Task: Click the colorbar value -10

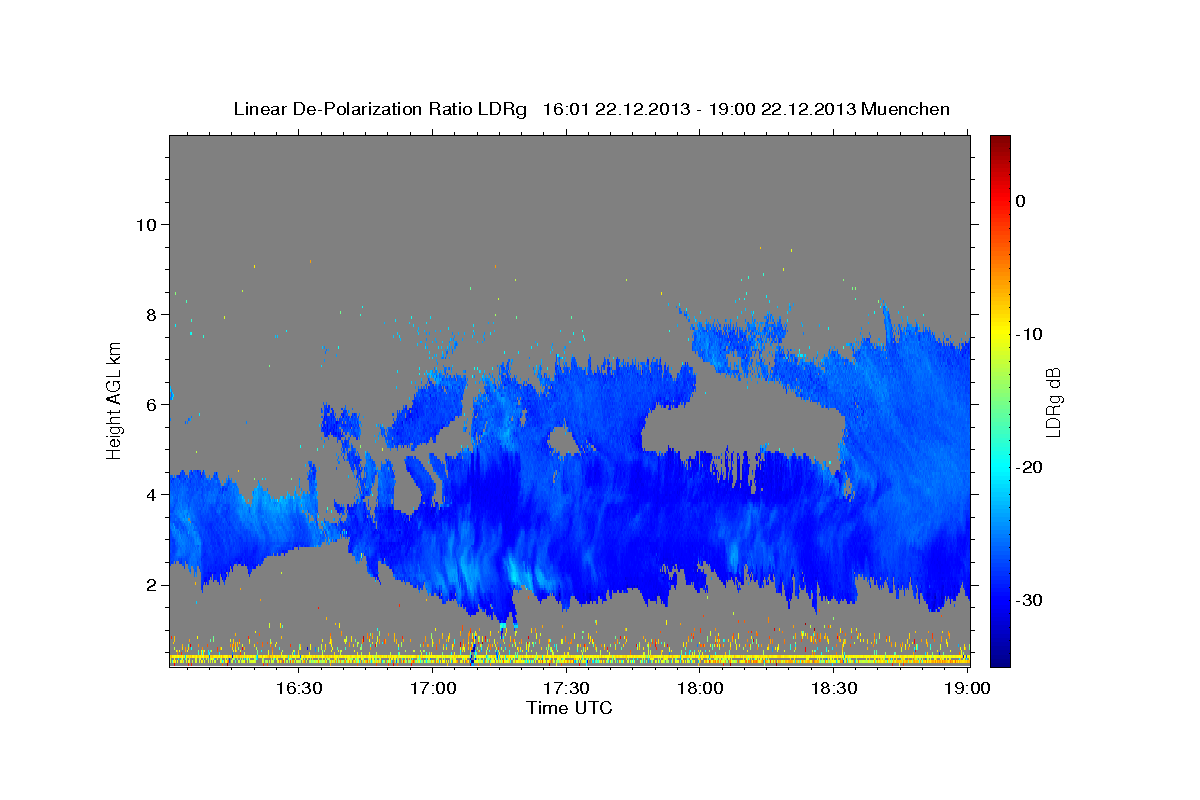Action: [1029, 334]
